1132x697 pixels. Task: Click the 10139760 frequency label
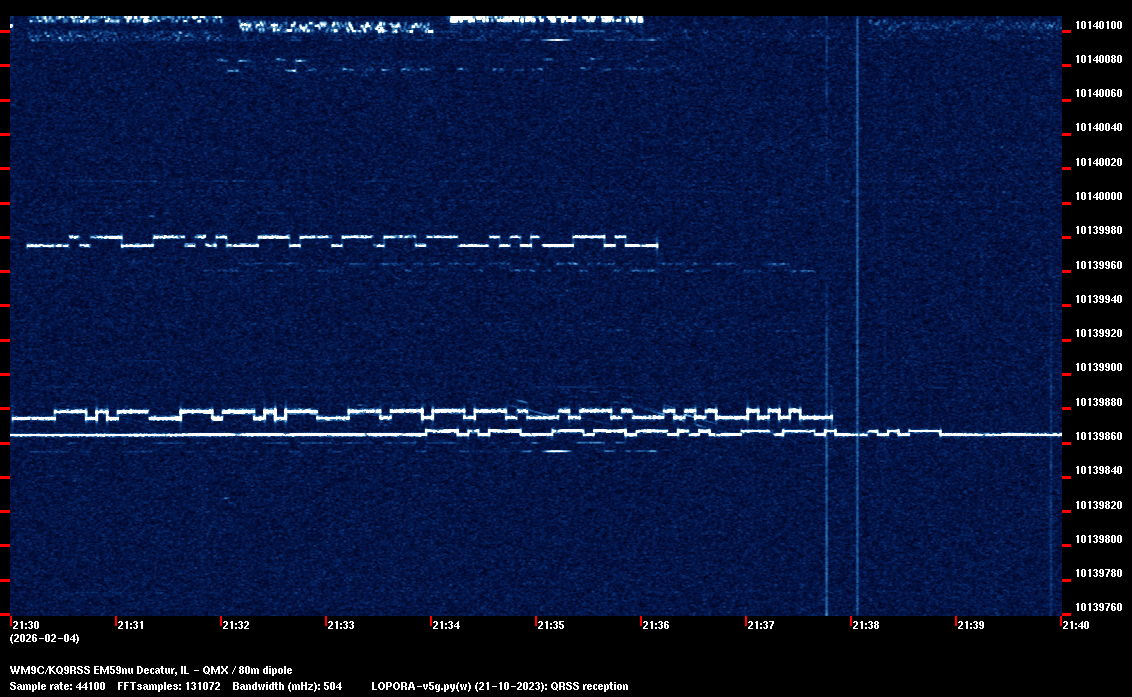pos(1098,607)
